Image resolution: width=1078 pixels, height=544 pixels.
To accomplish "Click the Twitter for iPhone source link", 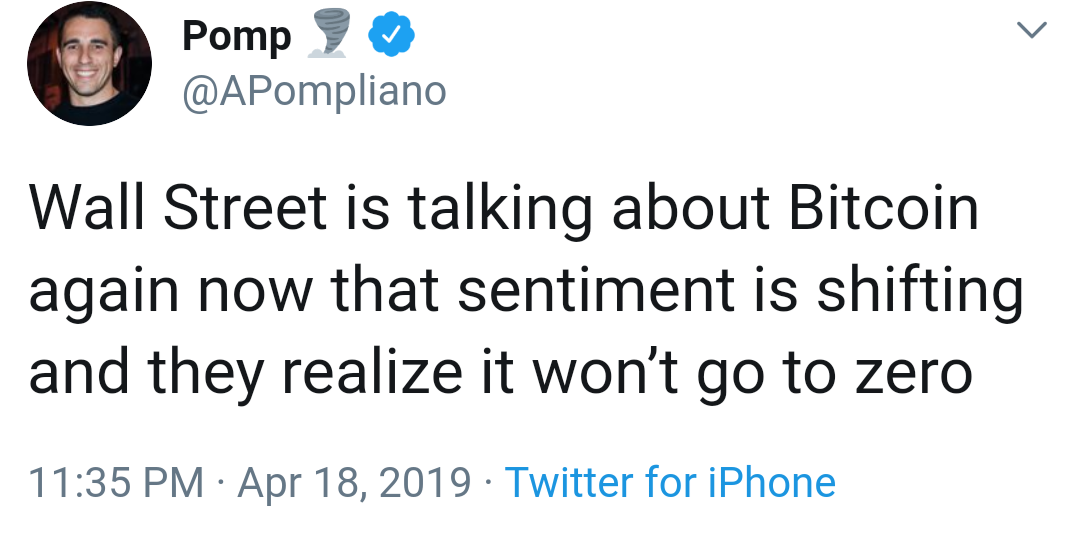I will click(x=670, y=482).
